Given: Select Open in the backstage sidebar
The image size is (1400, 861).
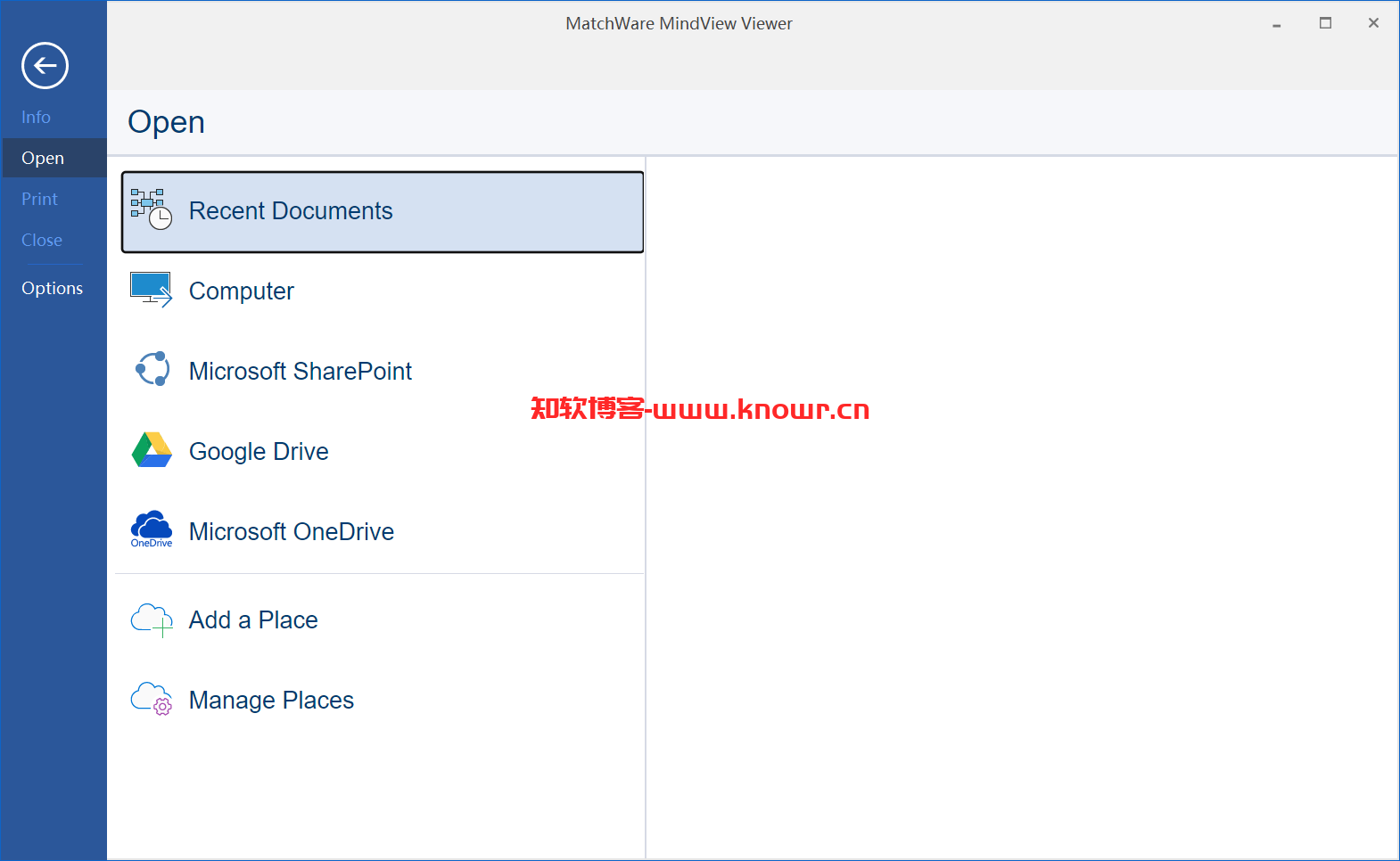Looking at the screenshot, I should tap(54, 158).
